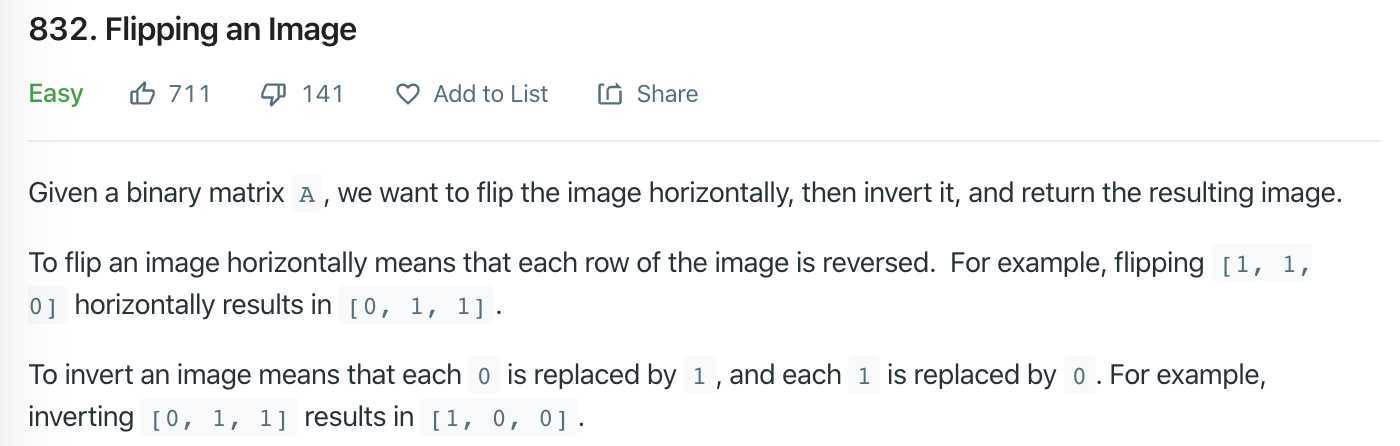
Task: Select the Add to List label
Action: 491,94
